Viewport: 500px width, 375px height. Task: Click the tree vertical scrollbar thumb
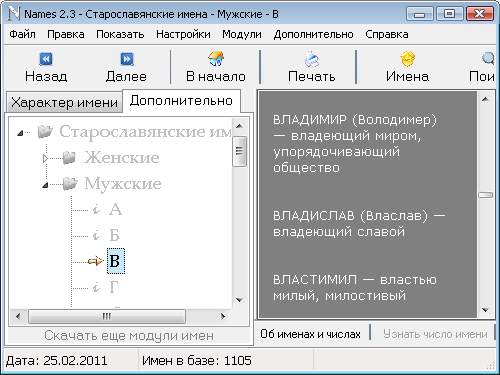point(239,151)
